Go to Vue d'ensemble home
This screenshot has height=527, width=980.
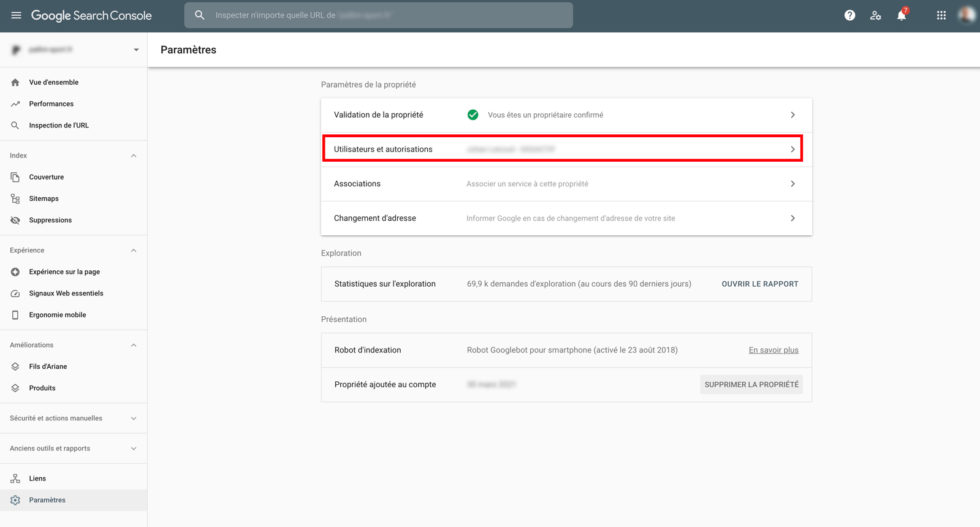[53, 83]
